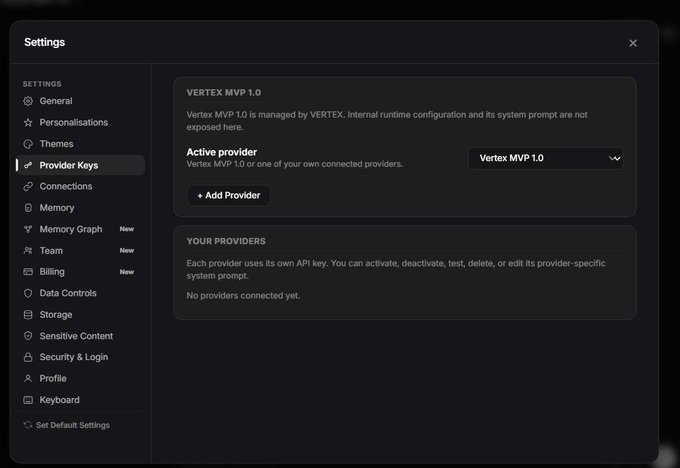Click the Sensitive Content shield-check icon

(x=28, y=336)
